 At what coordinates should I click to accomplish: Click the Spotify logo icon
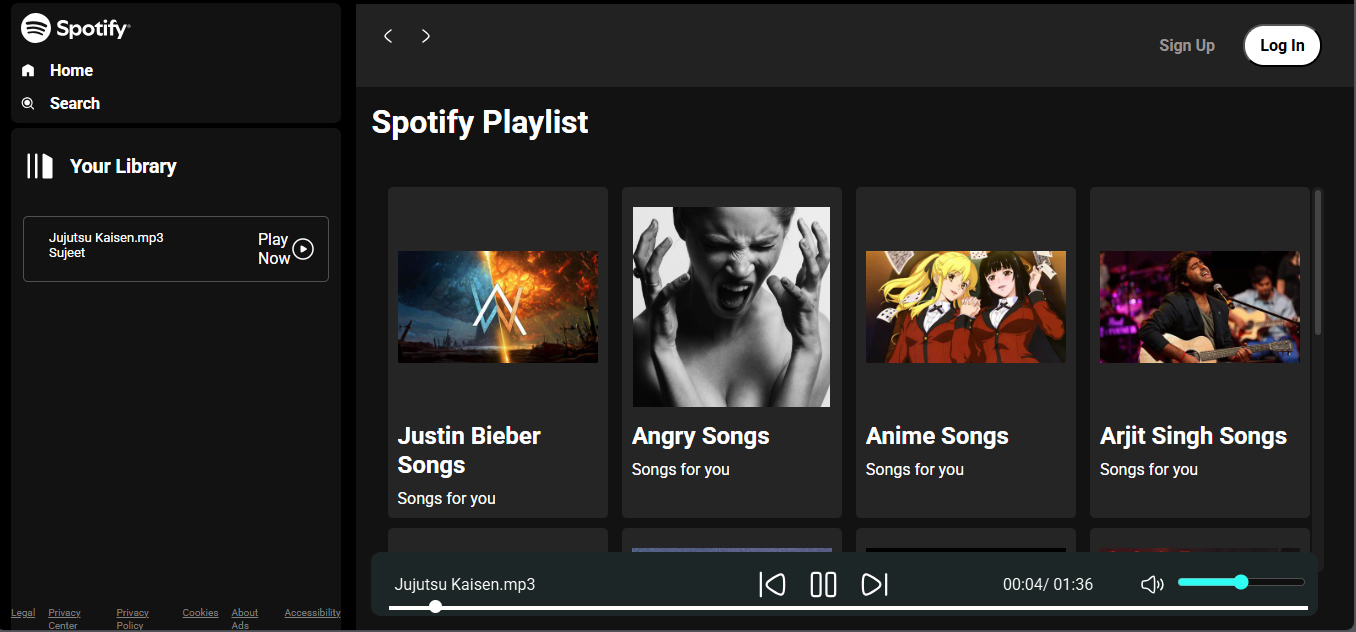point(36,28)
